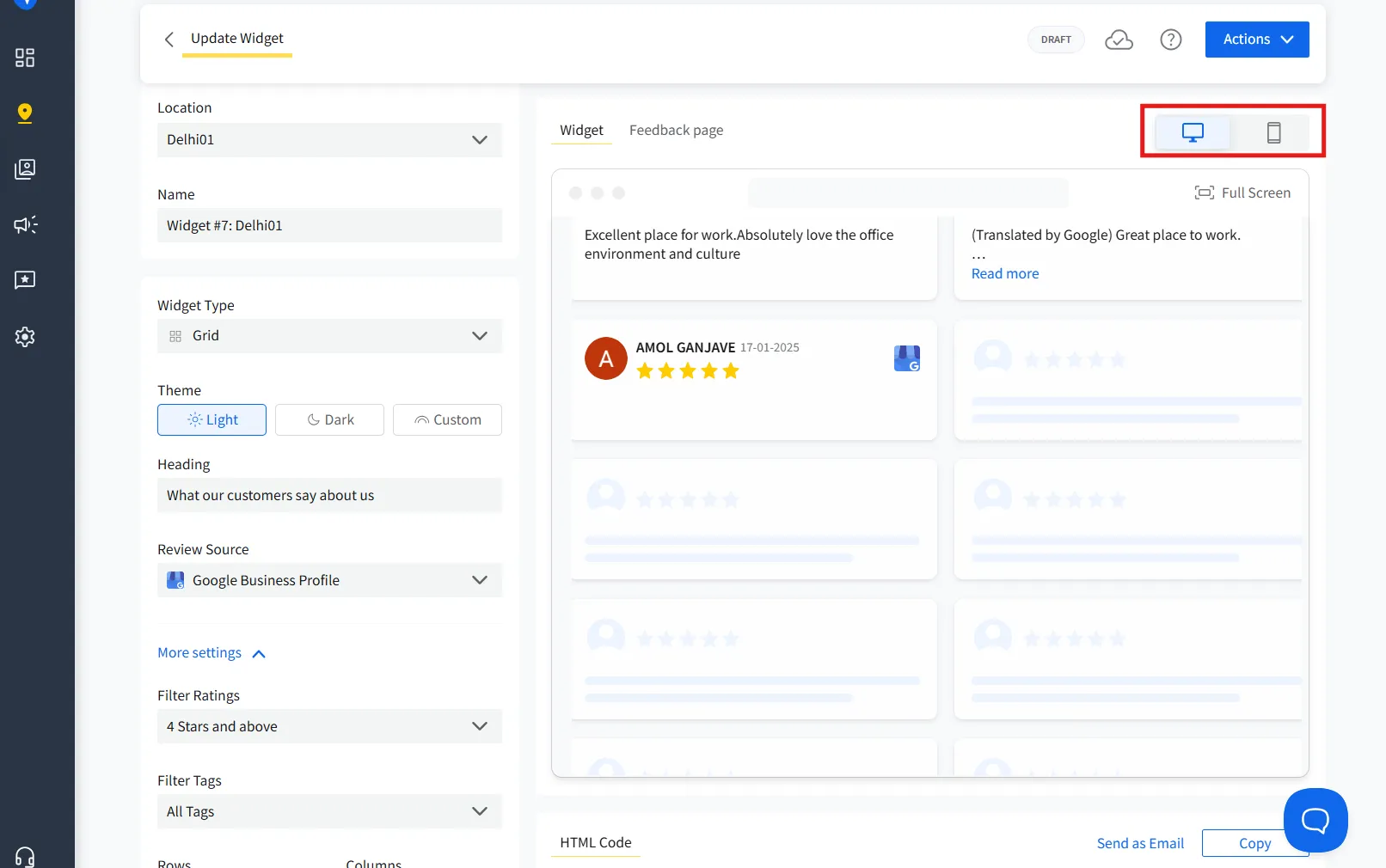
Task: Select the Widget preview tab
Action: (581, 131)
